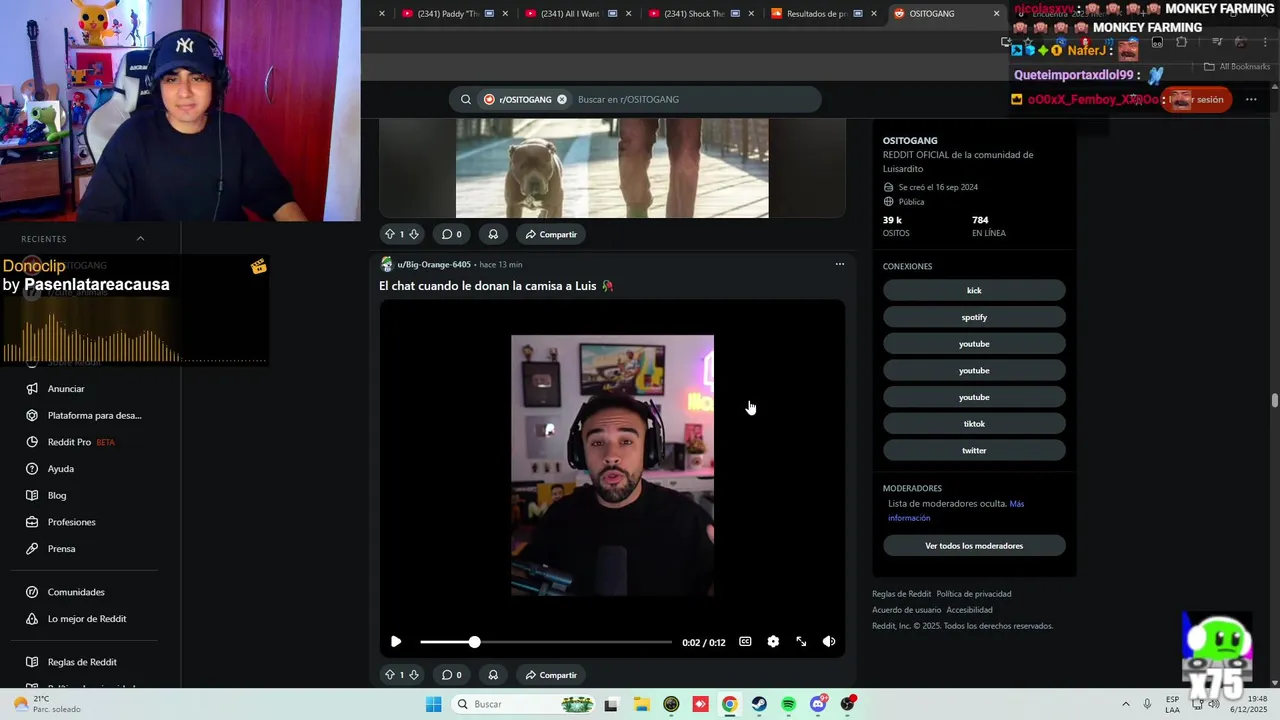This screenshot has height=720, width=1280.
Task: Open the twitter connection button
Action: 974,450
